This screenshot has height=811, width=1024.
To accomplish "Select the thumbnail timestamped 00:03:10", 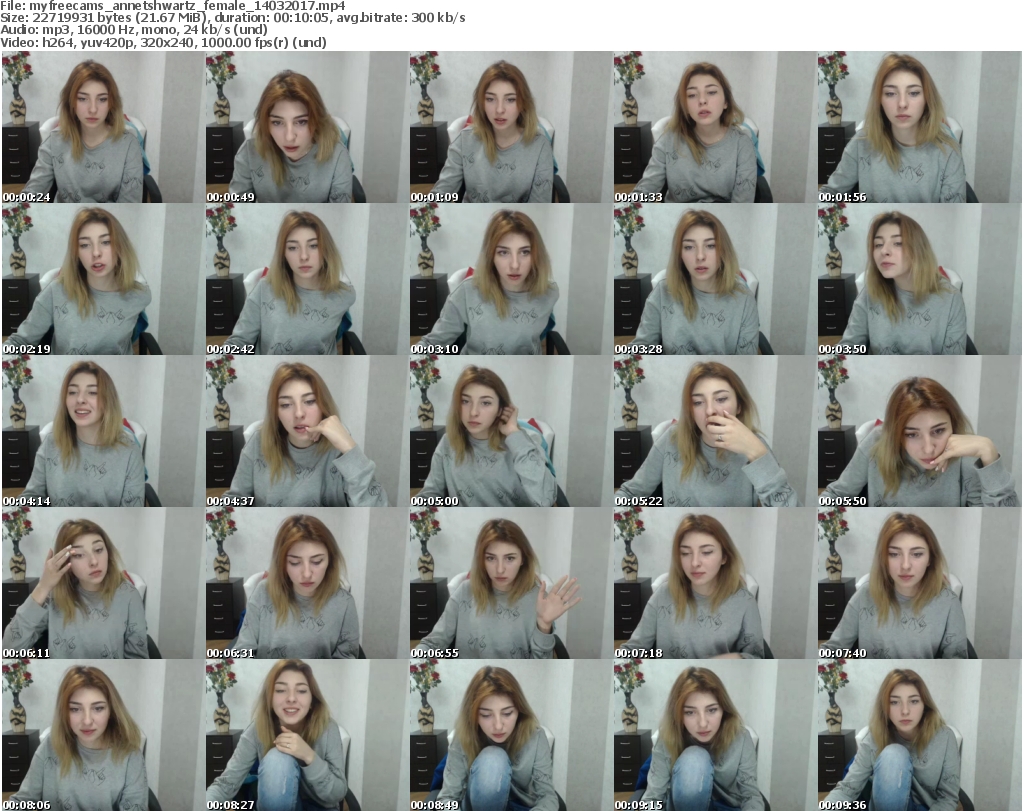I will tap(511, 279).
